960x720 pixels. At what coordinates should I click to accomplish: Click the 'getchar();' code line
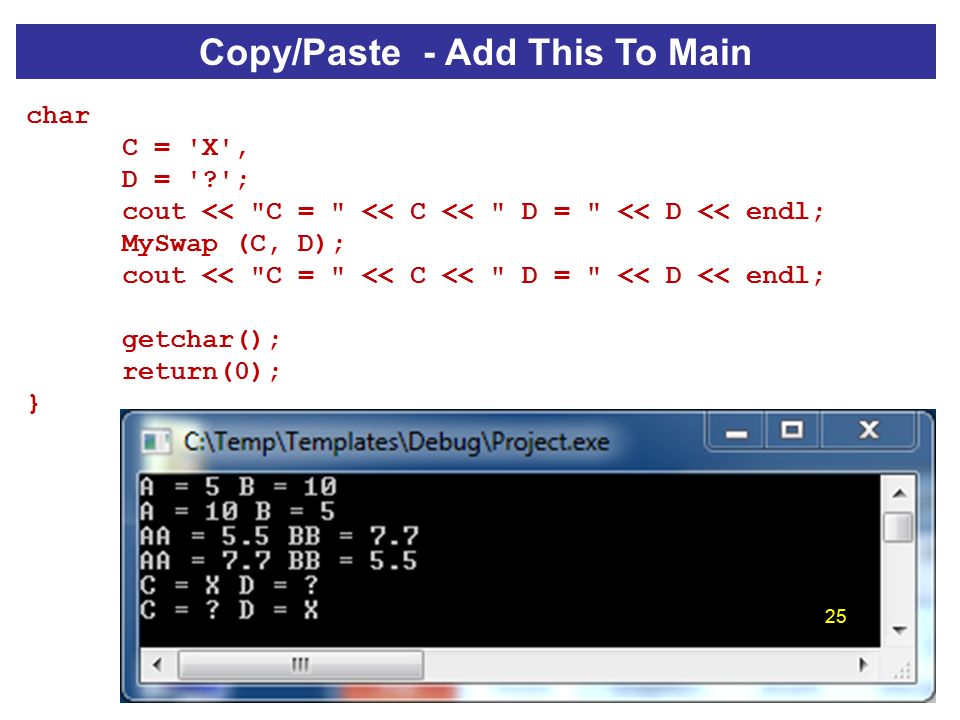[x=201, y=339]
